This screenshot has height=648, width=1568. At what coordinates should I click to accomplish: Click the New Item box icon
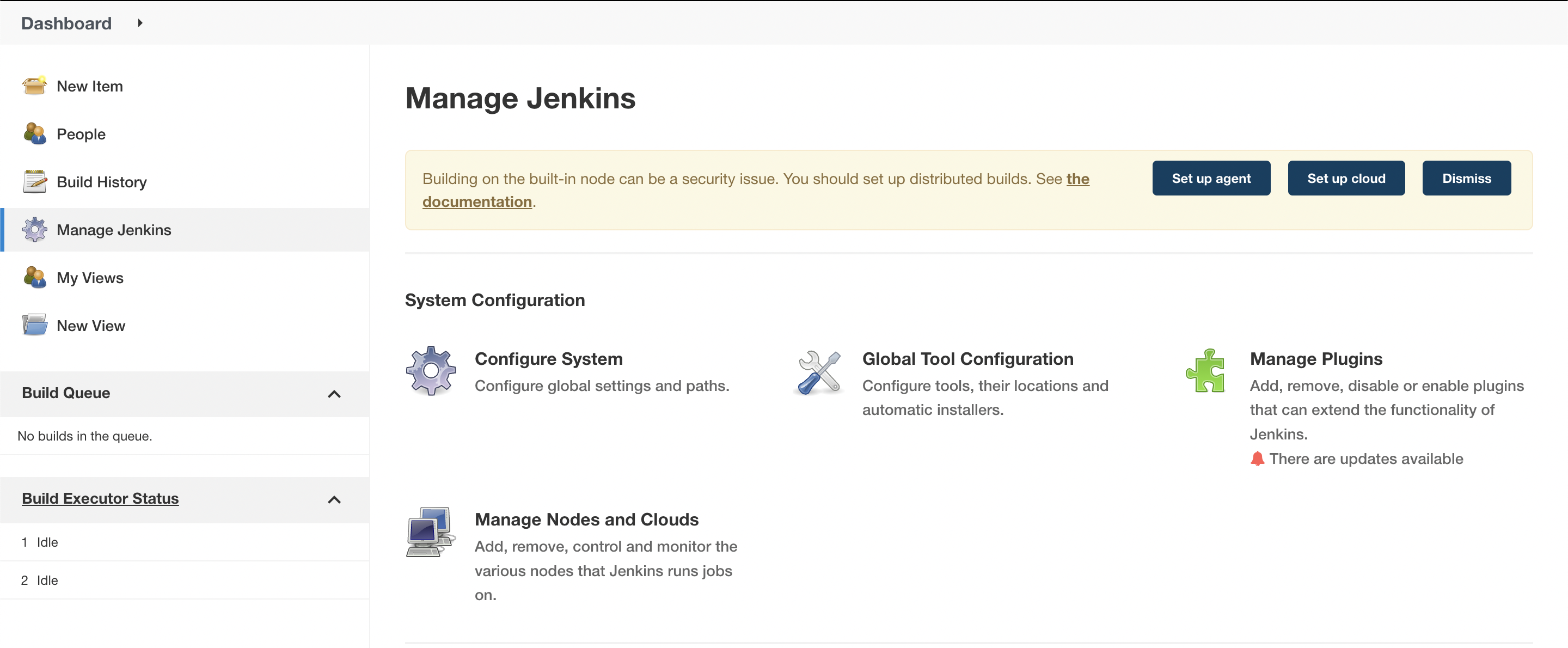[34, 86]
